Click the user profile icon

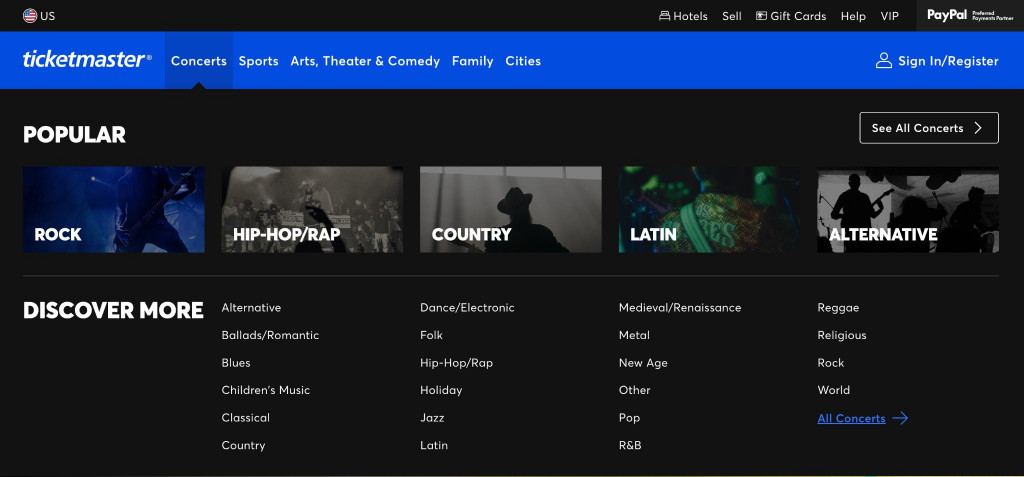tap(884, 61)
